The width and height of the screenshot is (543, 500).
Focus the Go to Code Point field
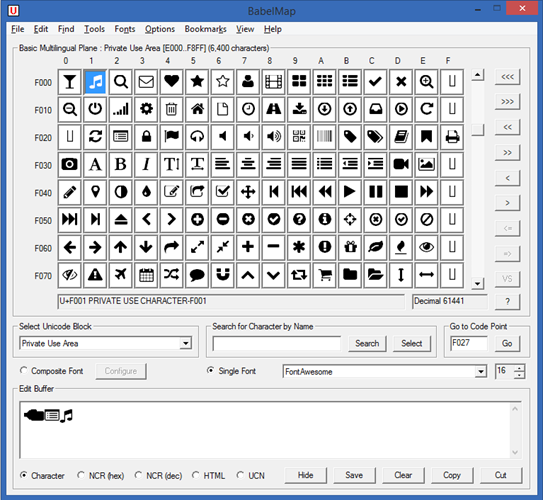tap(469, 343)
